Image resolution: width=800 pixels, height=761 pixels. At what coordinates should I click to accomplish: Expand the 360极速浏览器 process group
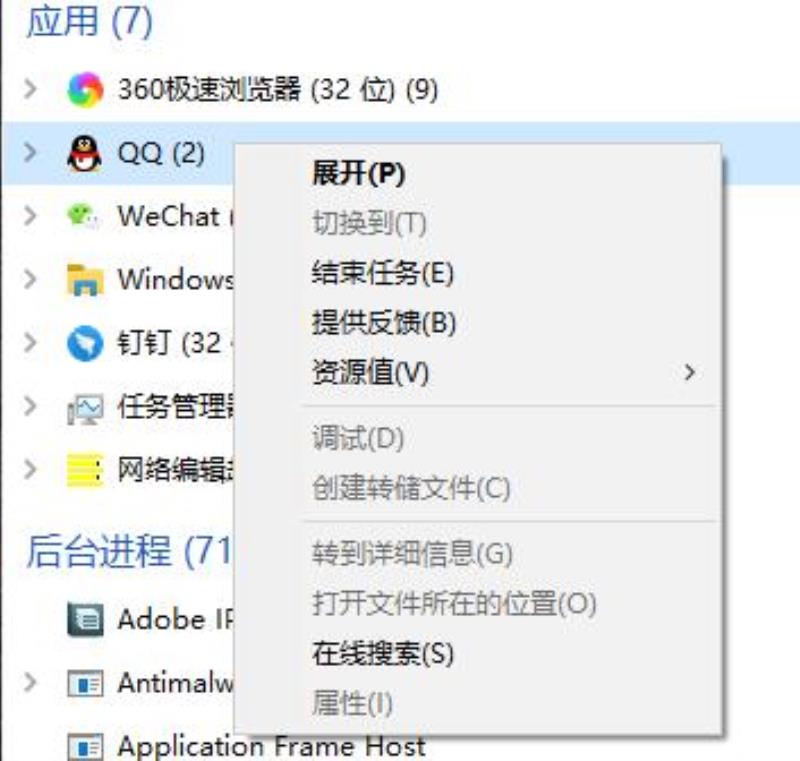click(x=31, y=89)
